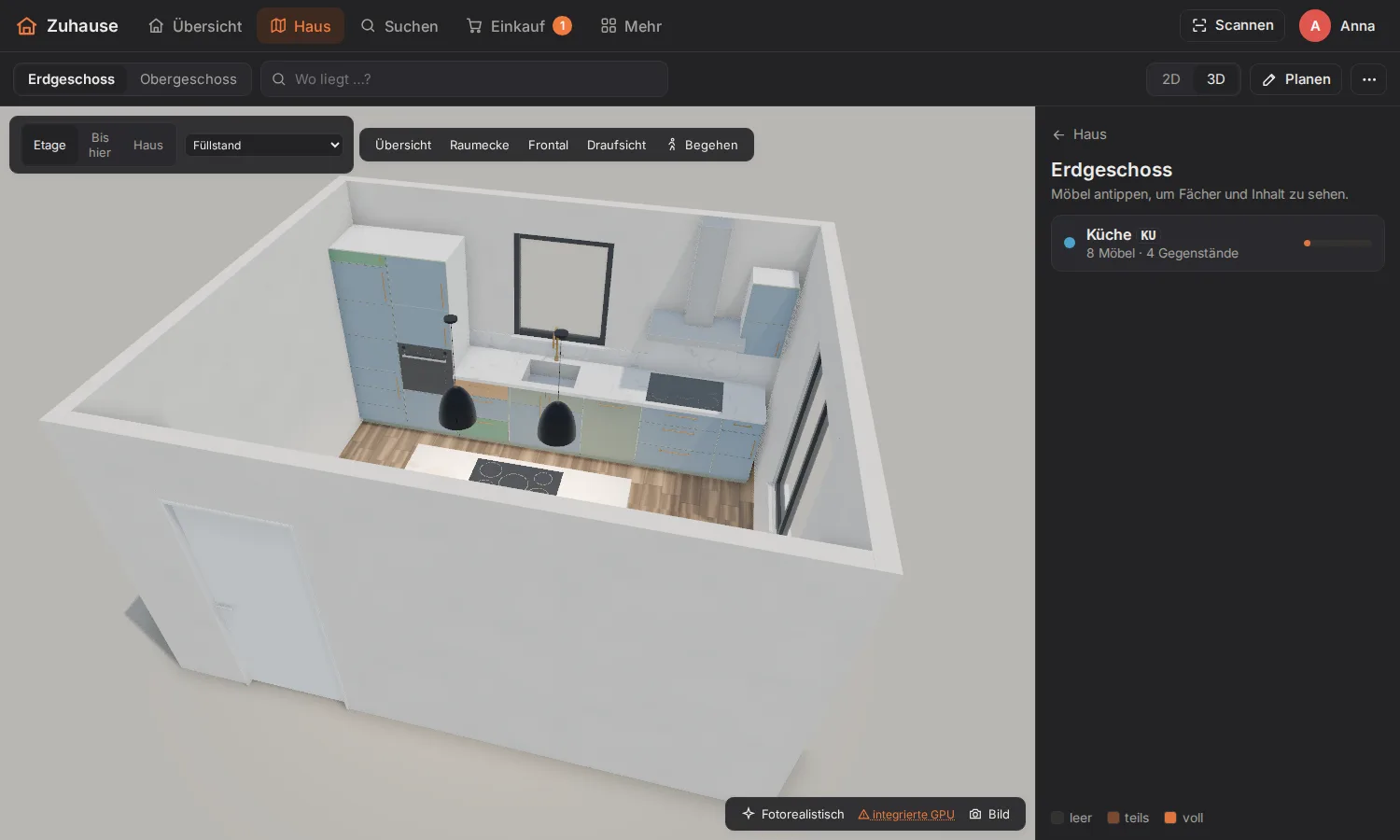Image resolution: width=1400 pixels, height=840 pixels.
Task: Open the three-dots more options menu
Action: [x=1368, y=79]
